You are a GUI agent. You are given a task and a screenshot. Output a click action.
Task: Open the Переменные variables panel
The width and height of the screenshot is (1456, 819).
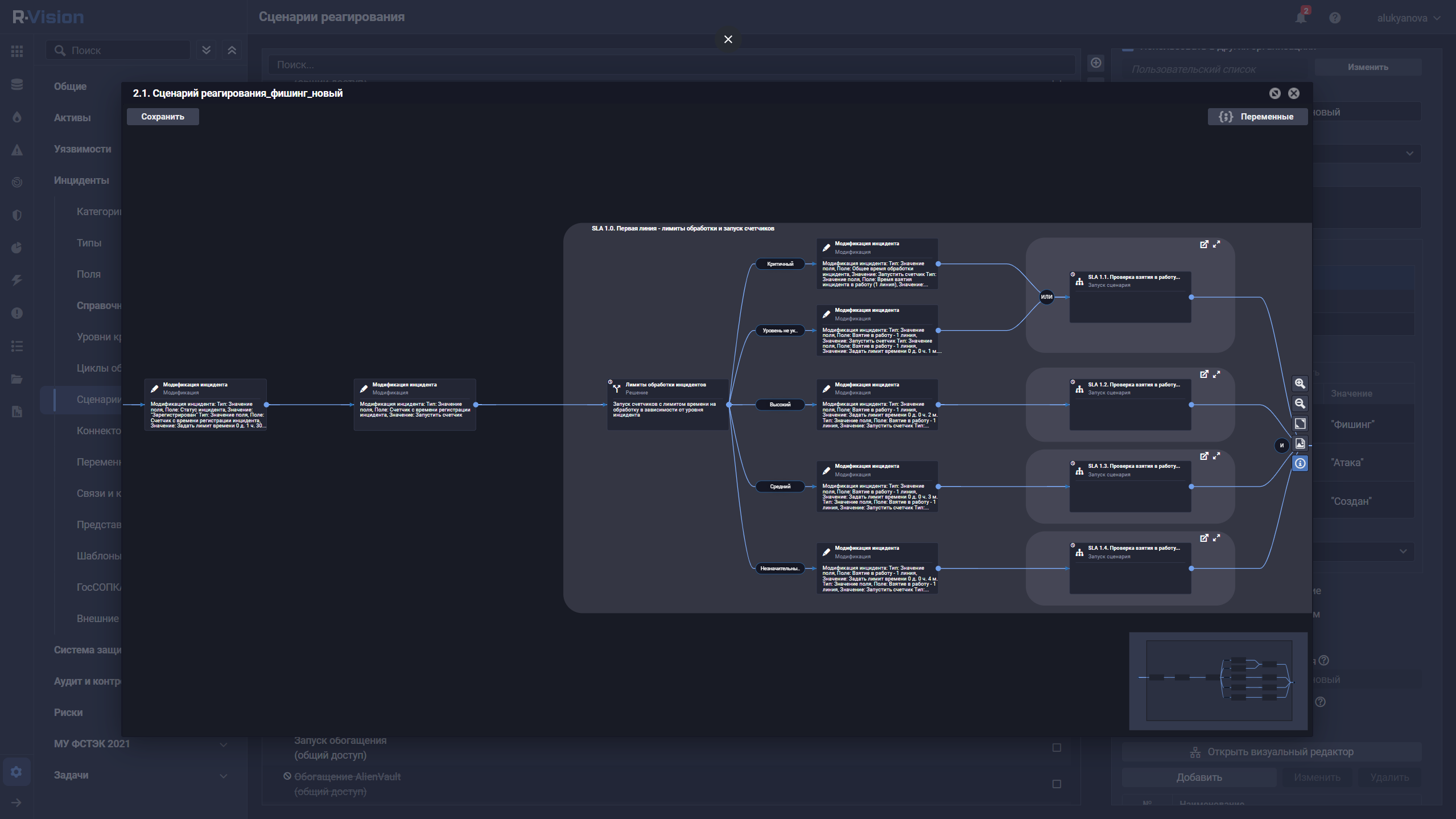pos(1257,117)
